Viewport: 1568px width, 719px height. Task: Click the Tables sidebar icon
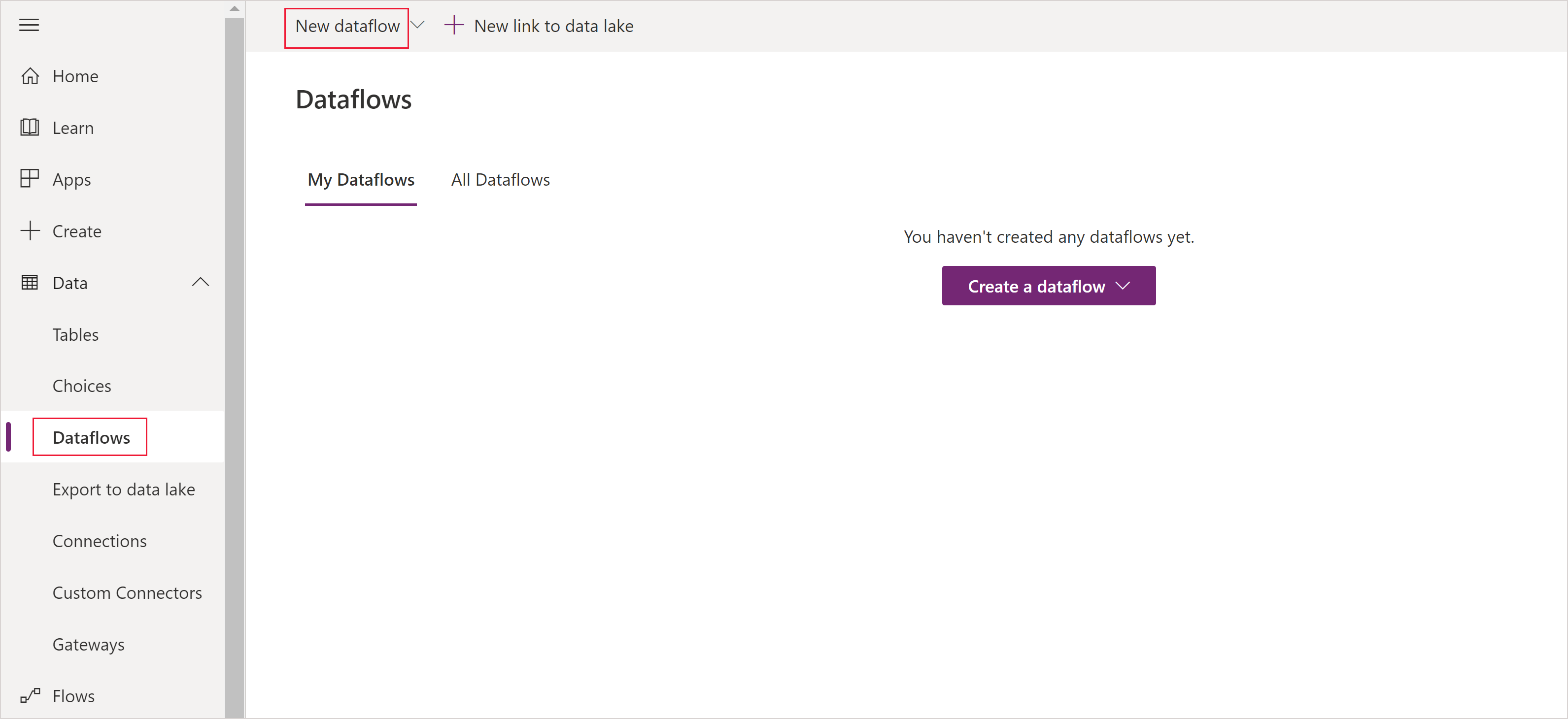76,334
